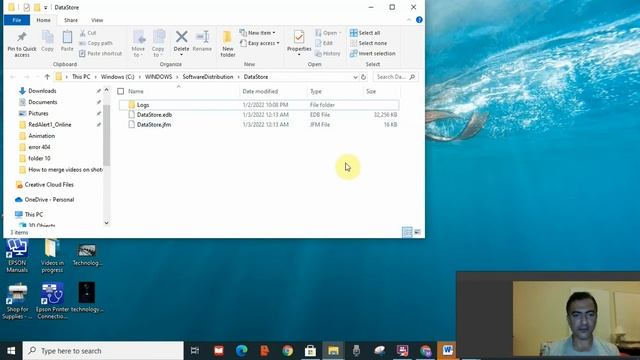This screenshot has width=640, height=360.
Task: Select the Logs folder
Action: pos(259,105)
